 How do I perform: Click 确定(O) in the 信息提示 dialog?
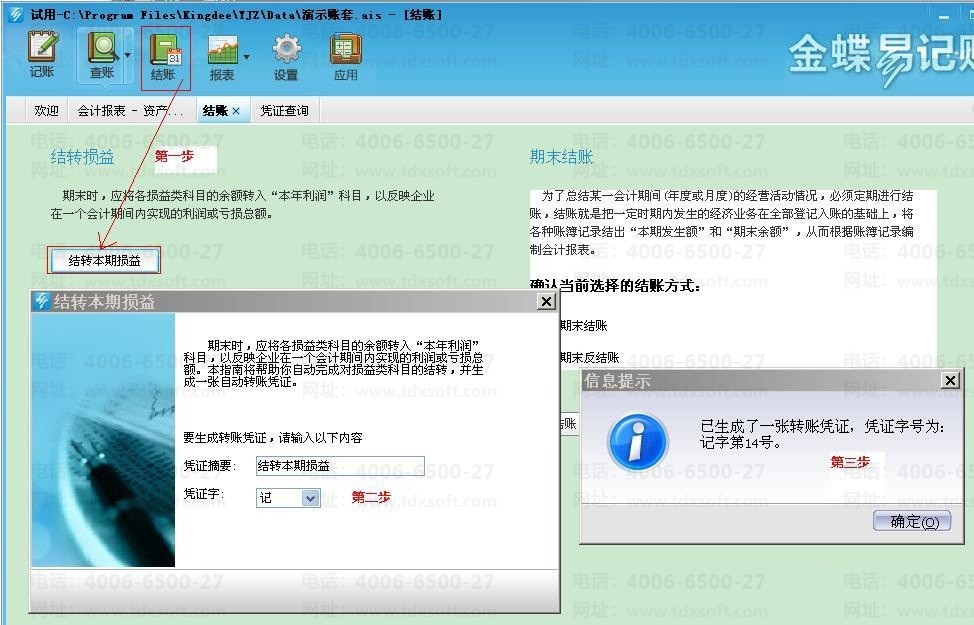(912, 521)
